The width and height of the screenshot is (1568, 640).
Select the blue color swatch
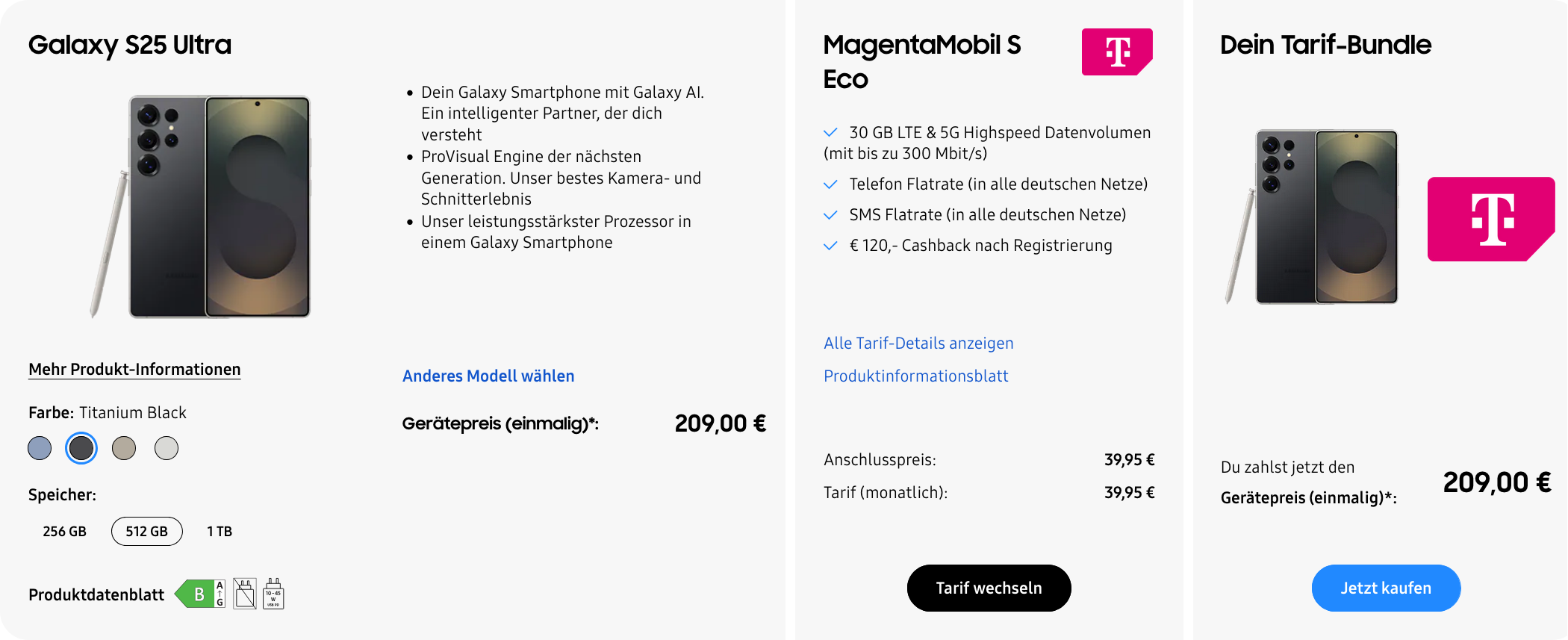tap(40, 448)
